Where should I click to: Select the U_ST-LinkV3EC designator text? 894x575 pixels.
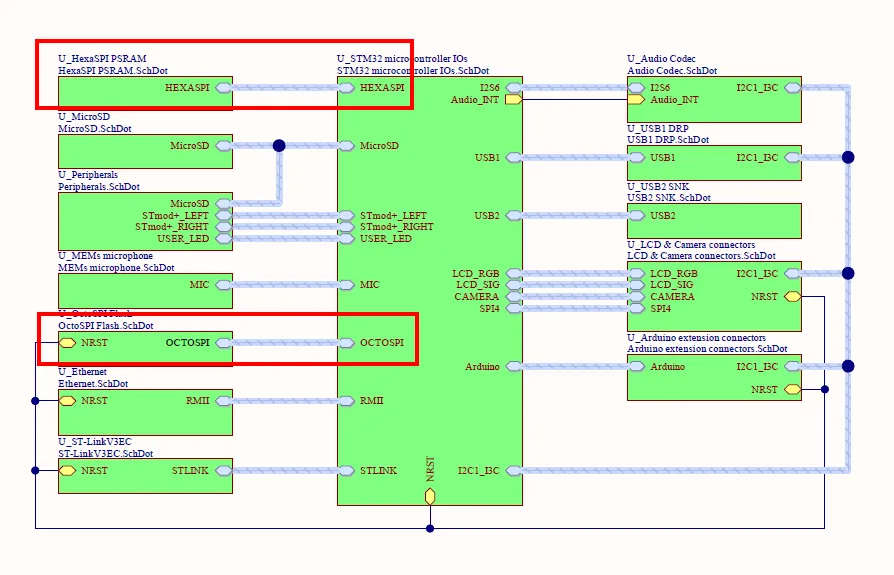pos(95,442)
